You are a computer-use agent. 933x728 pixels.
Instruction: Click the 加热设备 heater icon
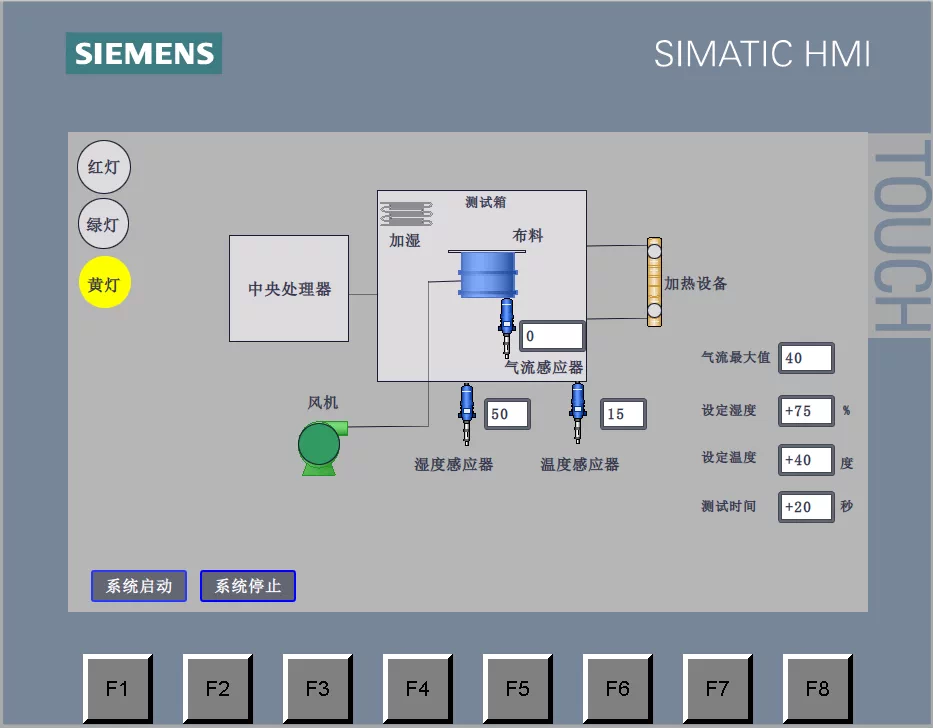(x=655, y=282)
